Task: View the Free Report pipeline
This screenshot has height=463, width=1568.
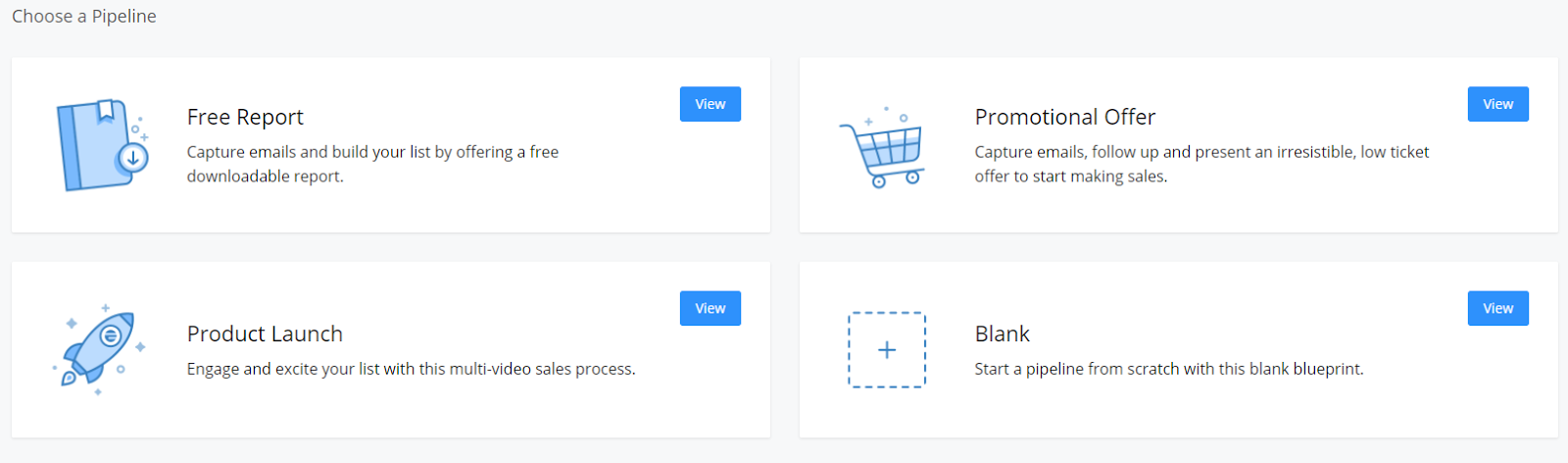Action: pyautogui.click(x=710, y=104)
